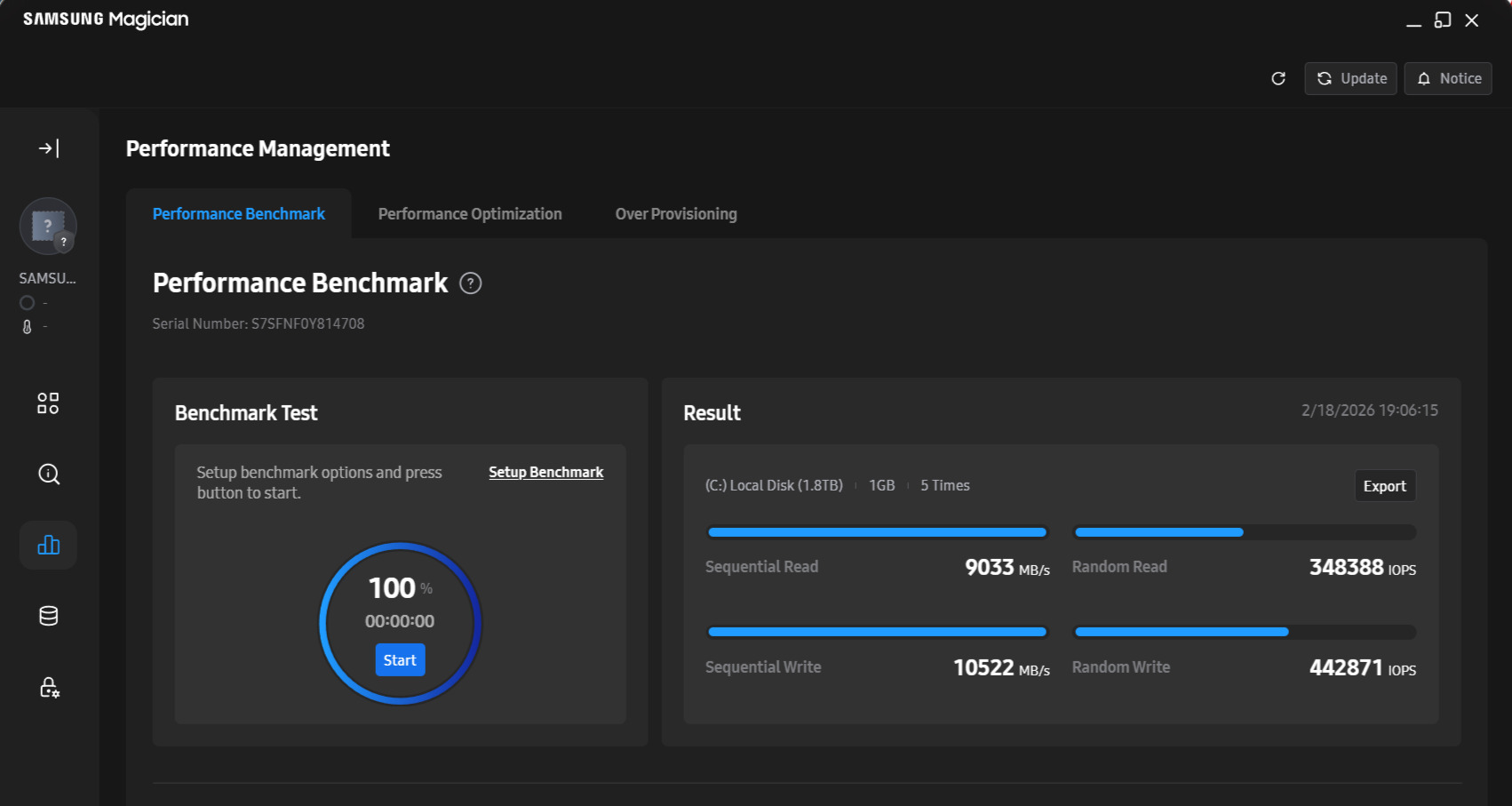
Task: Click the Performance Benchmark help icon
Action: click(470, 283)
